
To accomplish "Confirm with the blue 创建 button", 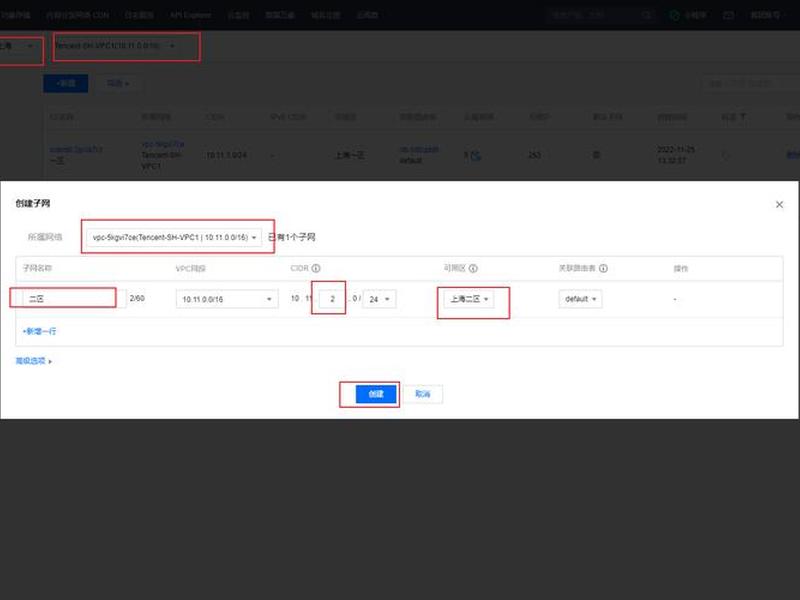I will tap(376, 394).
